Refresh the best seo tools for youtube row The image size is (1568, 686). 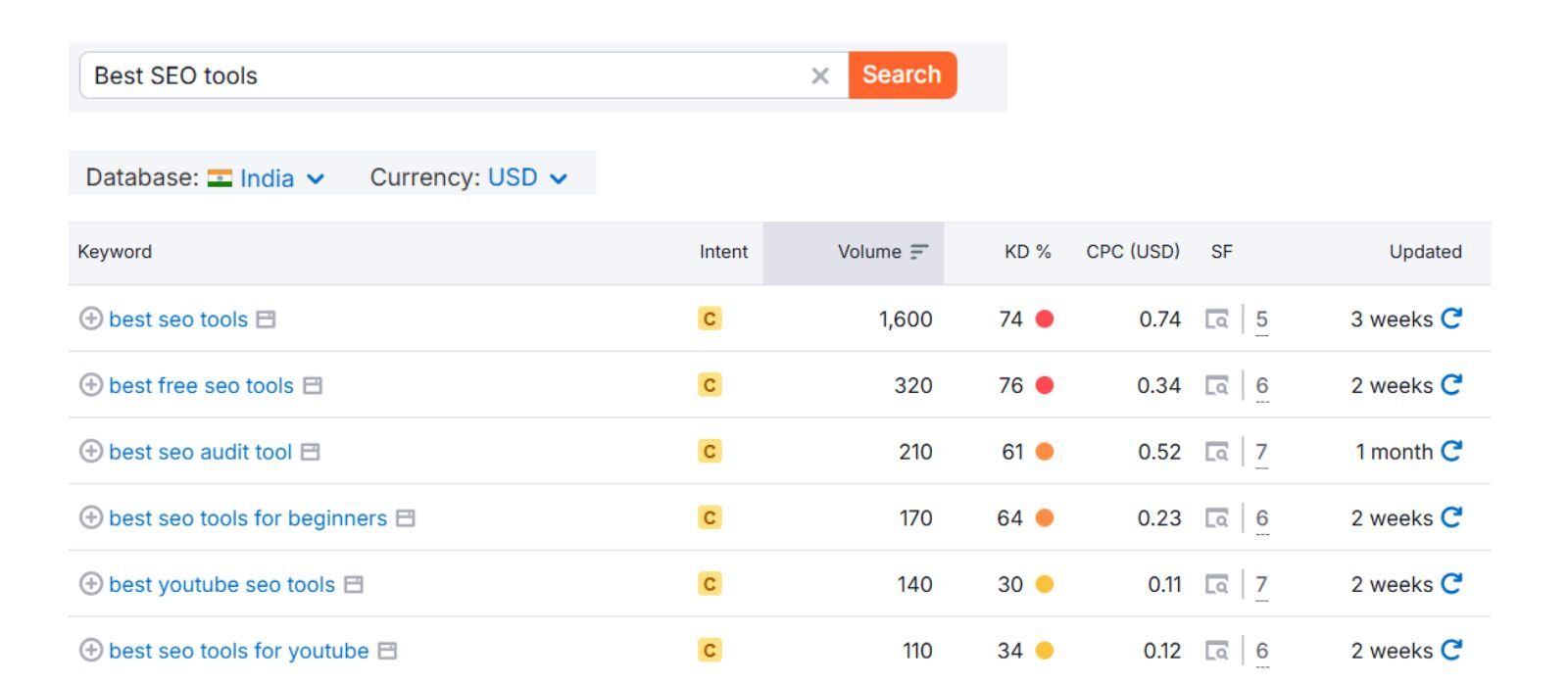(1451, 650)
